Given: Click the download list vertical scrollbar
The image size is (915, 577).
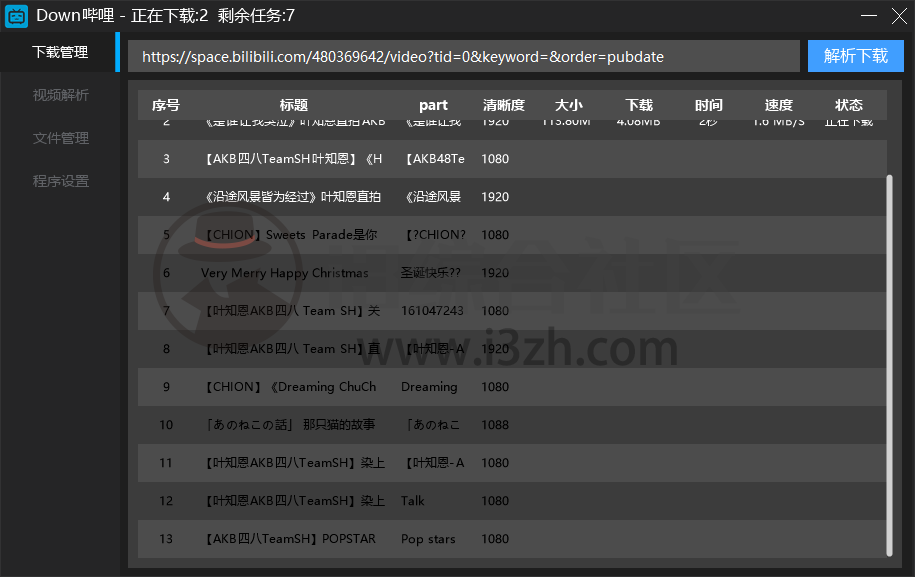Looking at the screenshot, I should click(889, 365).
